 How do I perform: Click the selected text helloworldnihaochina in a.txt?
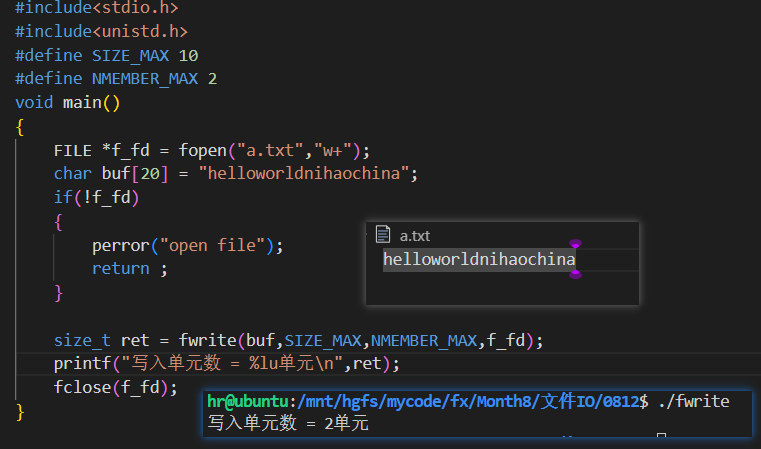(x=479, y=259)
